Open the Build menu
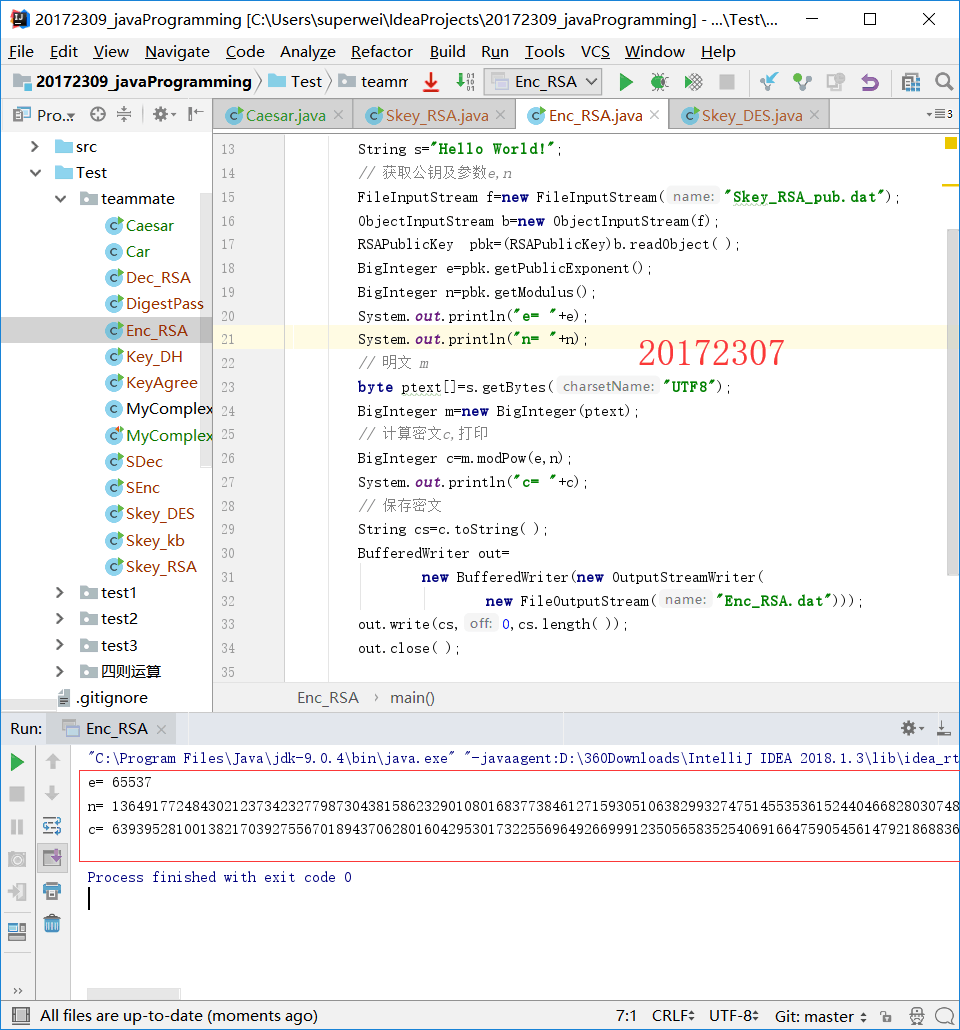 coord(447,52)
